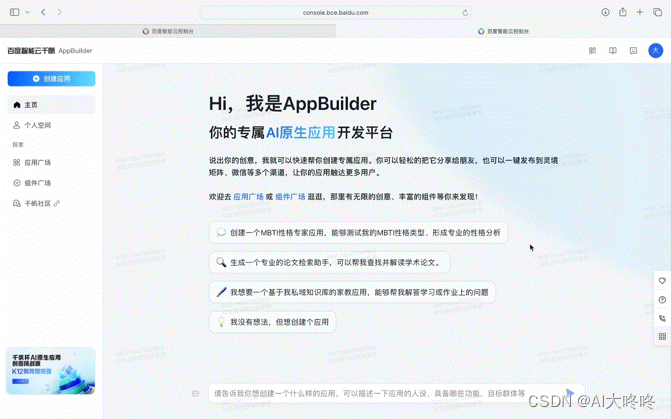This screenshot has width=671, height=419.
Task: Click the external link icon beside 千帆社区
Action: [x=56, y=203]
